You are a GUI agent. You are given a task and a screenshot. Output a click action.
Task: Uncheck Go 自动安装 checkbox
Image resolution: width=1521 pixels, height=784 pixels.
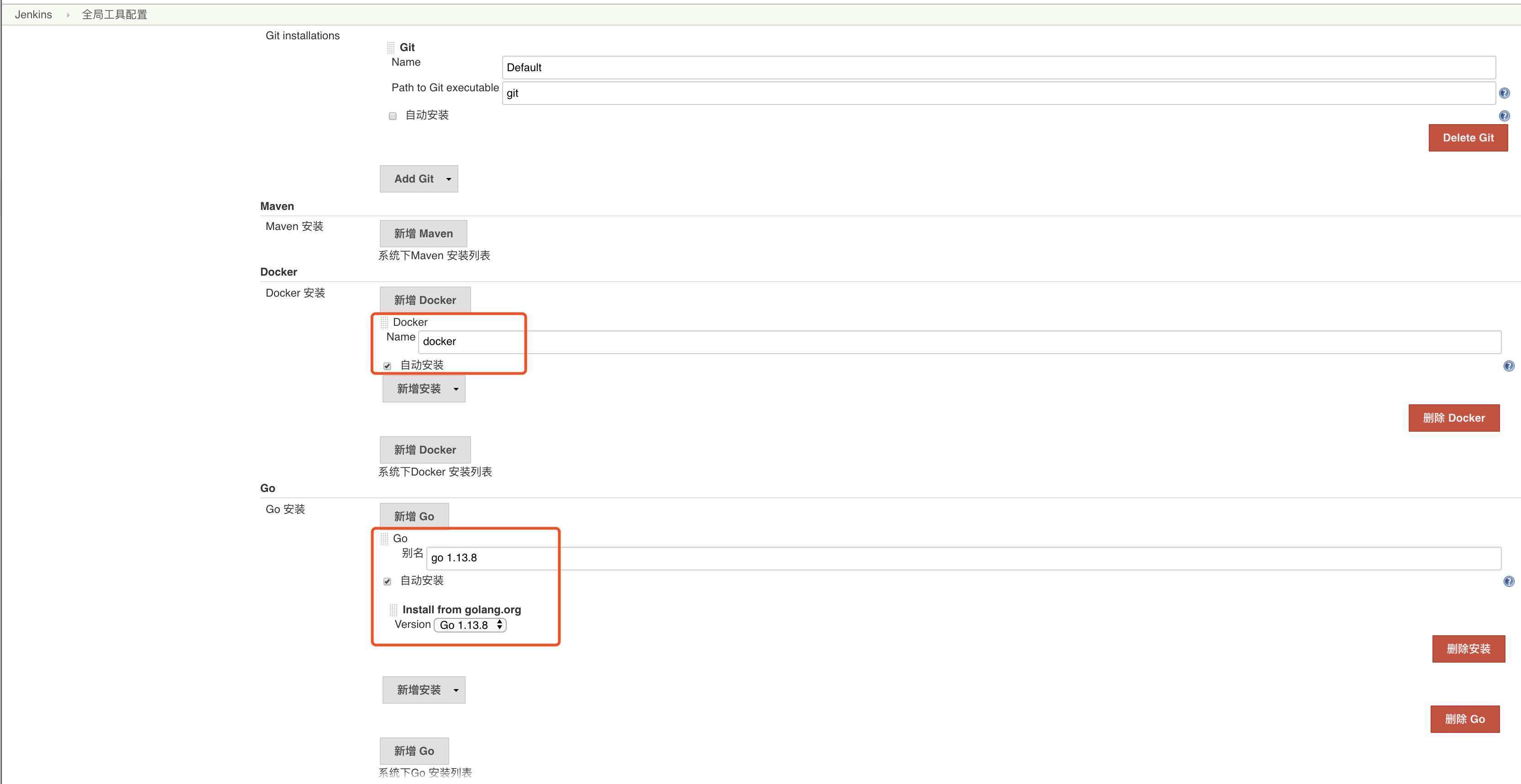tap(388, 581)
